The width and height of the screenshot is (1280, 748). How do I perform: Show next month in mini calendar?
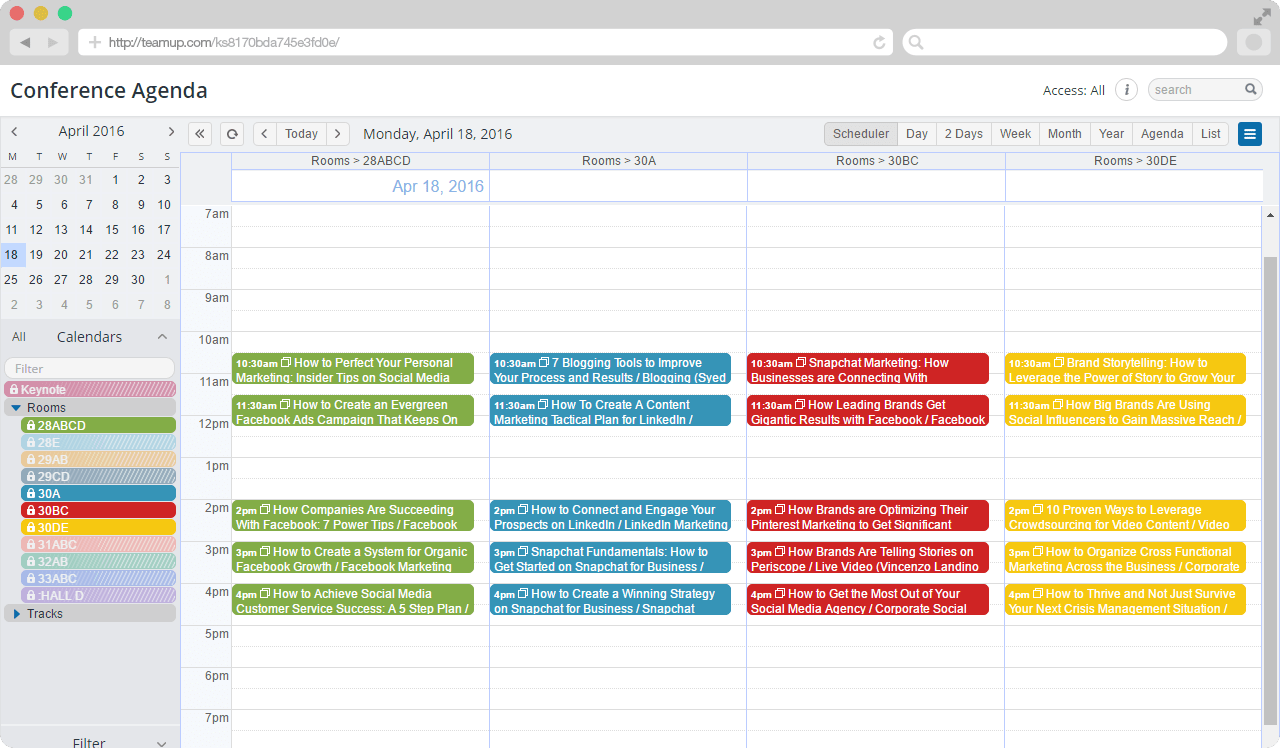pyautogui.click(x=171, y=131)
